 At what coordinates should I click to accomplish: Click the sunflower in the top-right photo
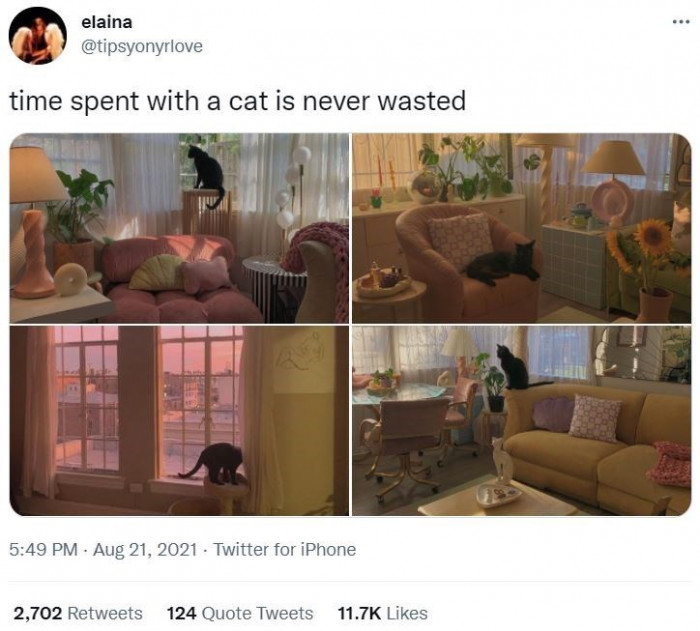click(653, 237)
